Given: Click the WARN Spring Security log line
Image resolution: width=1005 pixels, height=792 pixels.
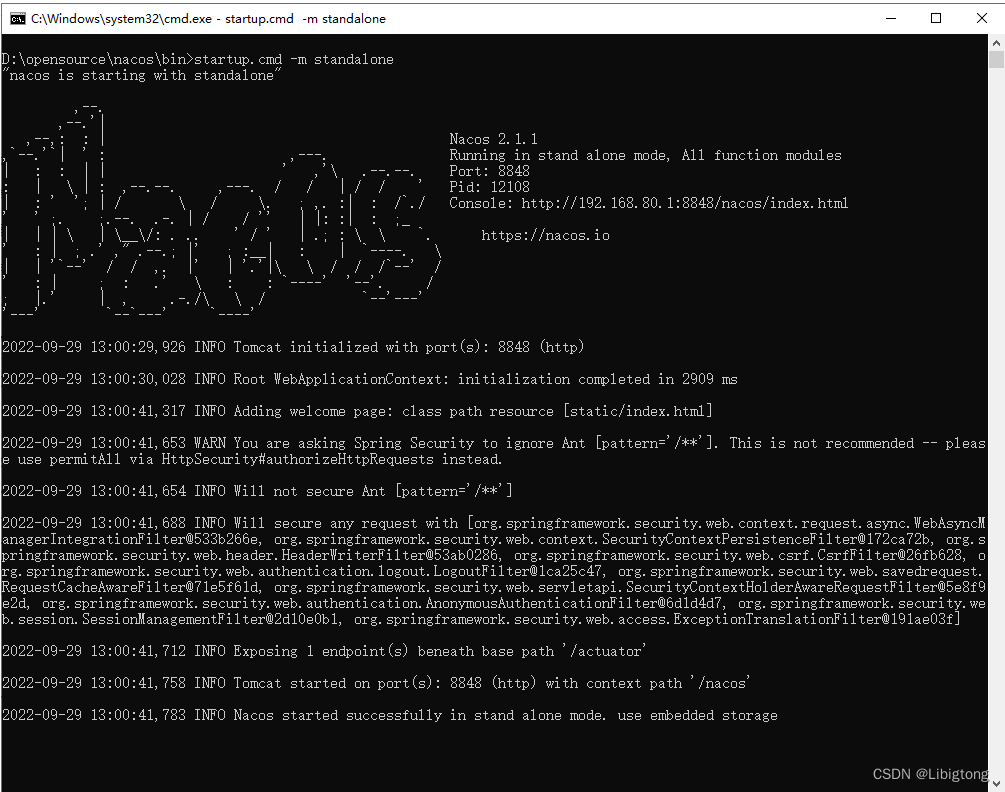Looking at the screenshot, I should pos(494,451).
